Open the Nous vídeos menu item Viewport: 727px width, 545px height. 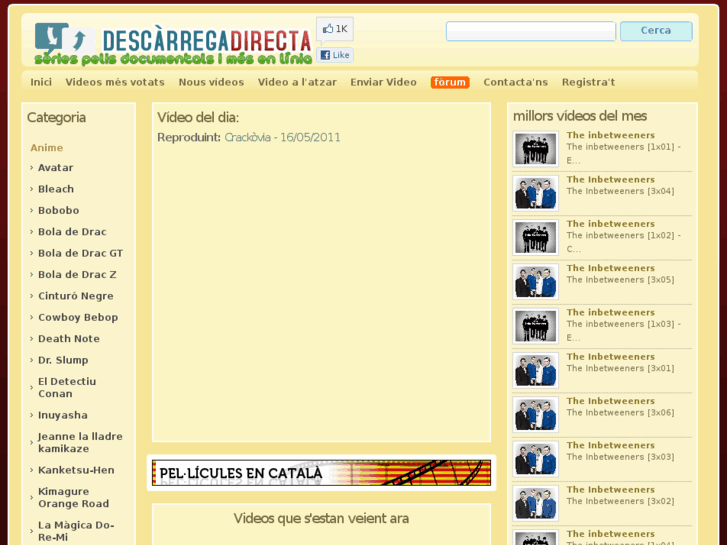211,82
